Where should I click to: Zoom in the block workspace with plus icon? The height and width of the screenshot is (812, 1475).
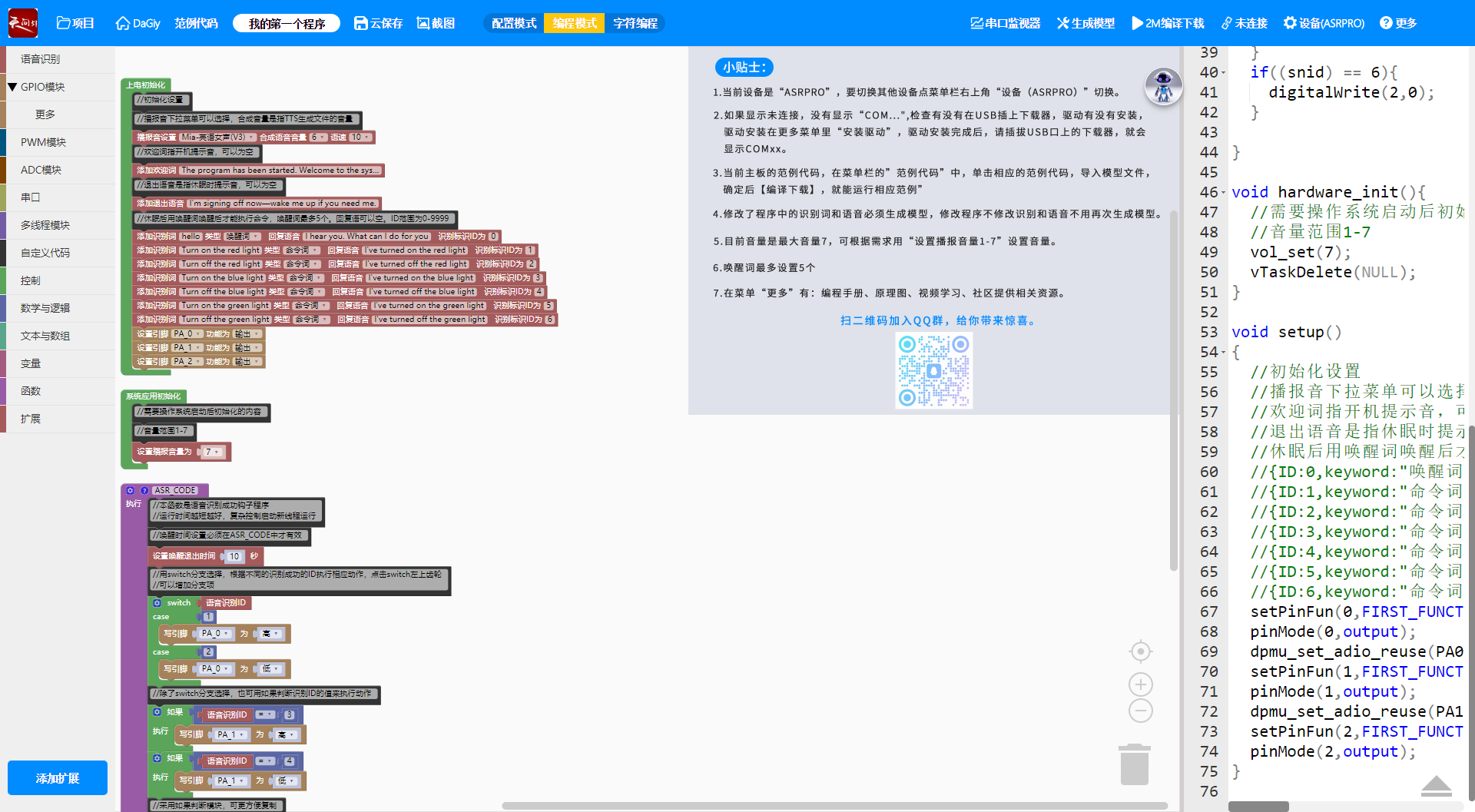pos(1140,684)
